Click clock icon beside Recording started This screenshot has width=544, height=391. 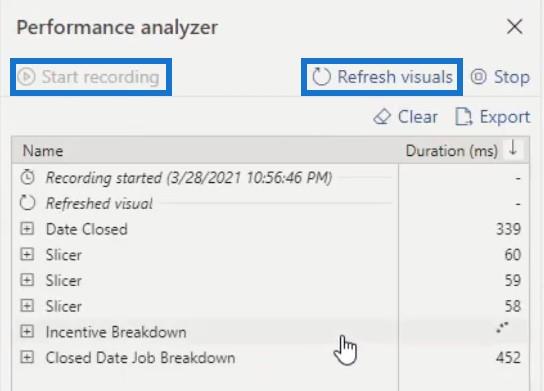27,177
